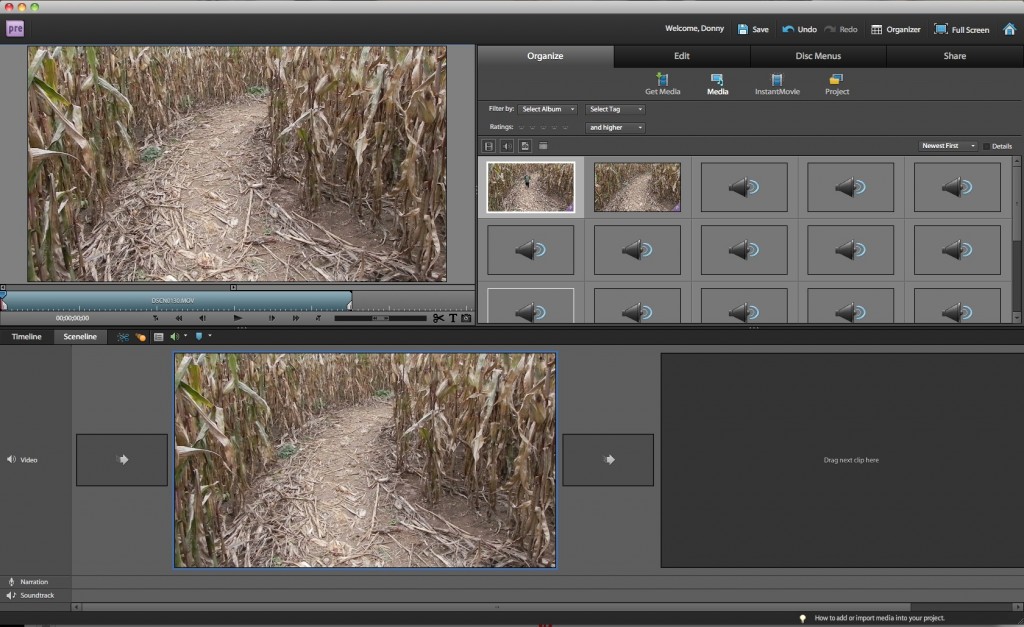Toggle the show video filter button

(489, 146)
